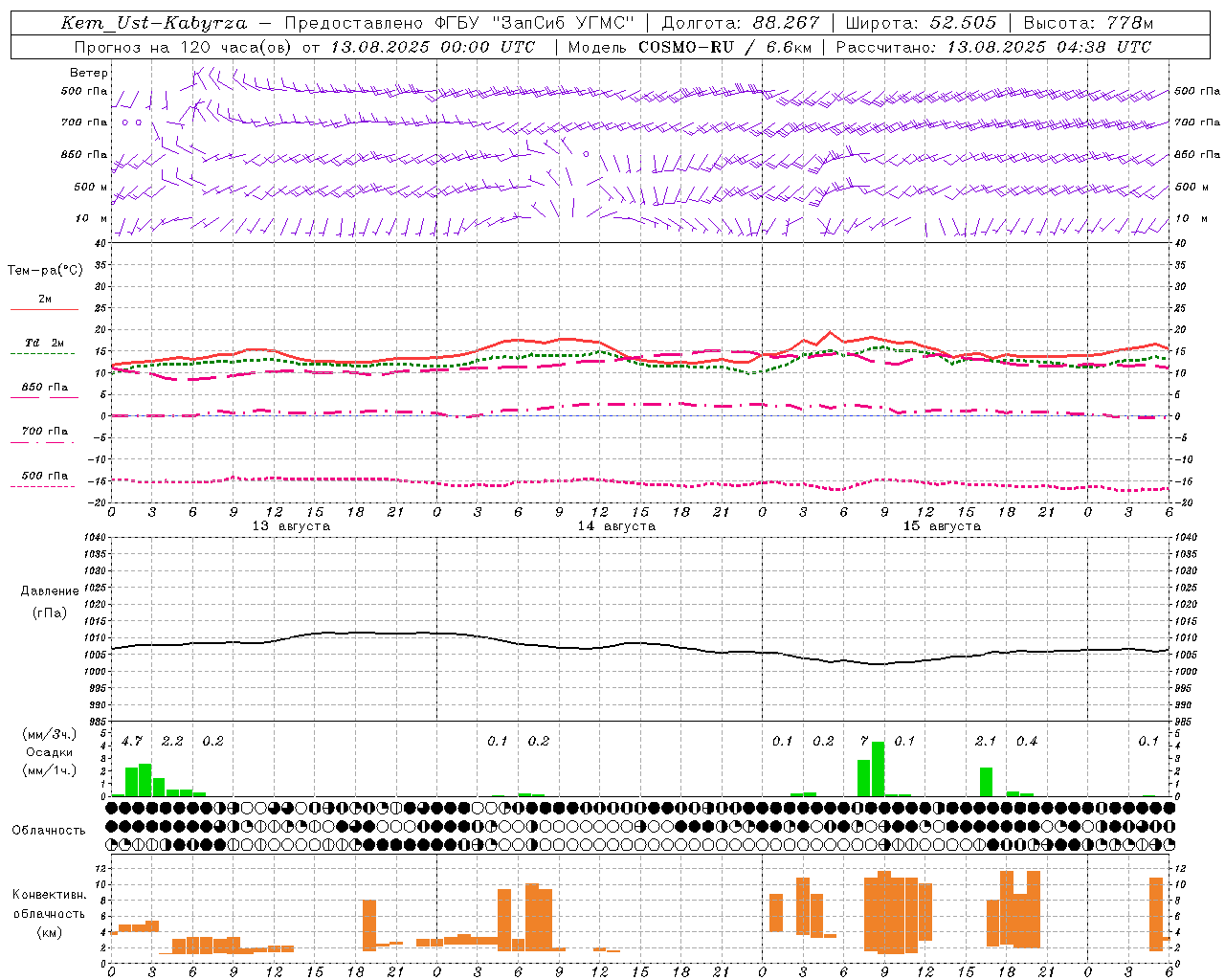Click the 4.7 precipitation total value
Image resolution: width=1225 pixels, height=980 pixels.
point(132,741)
